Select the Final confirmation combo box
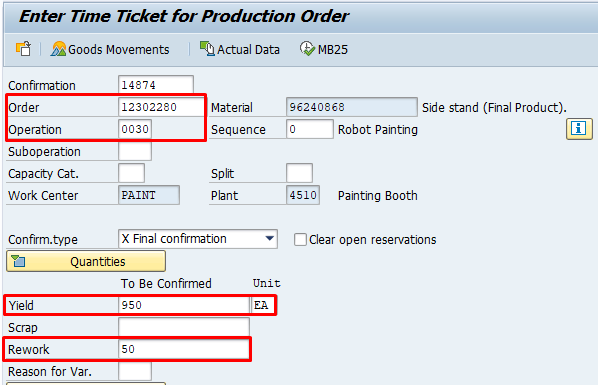This screenshot has height=385, width=598. [198, 239]
